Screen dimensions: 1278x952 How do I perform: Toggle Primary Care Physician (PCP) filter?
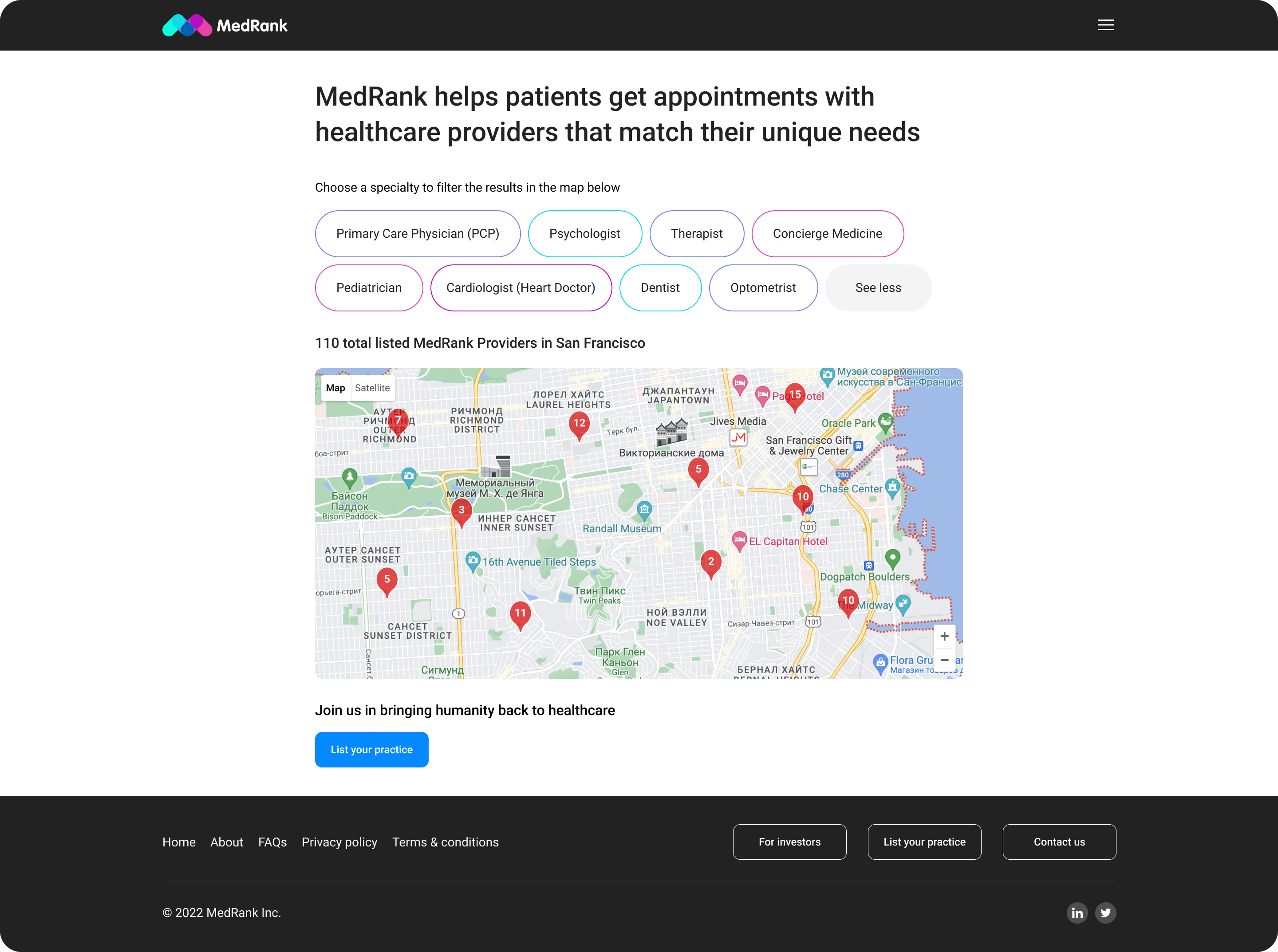tap(418, 233)
